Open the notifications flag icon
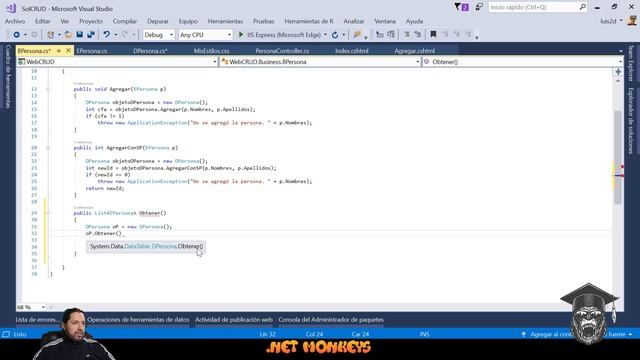 click(x=461, y=7)
